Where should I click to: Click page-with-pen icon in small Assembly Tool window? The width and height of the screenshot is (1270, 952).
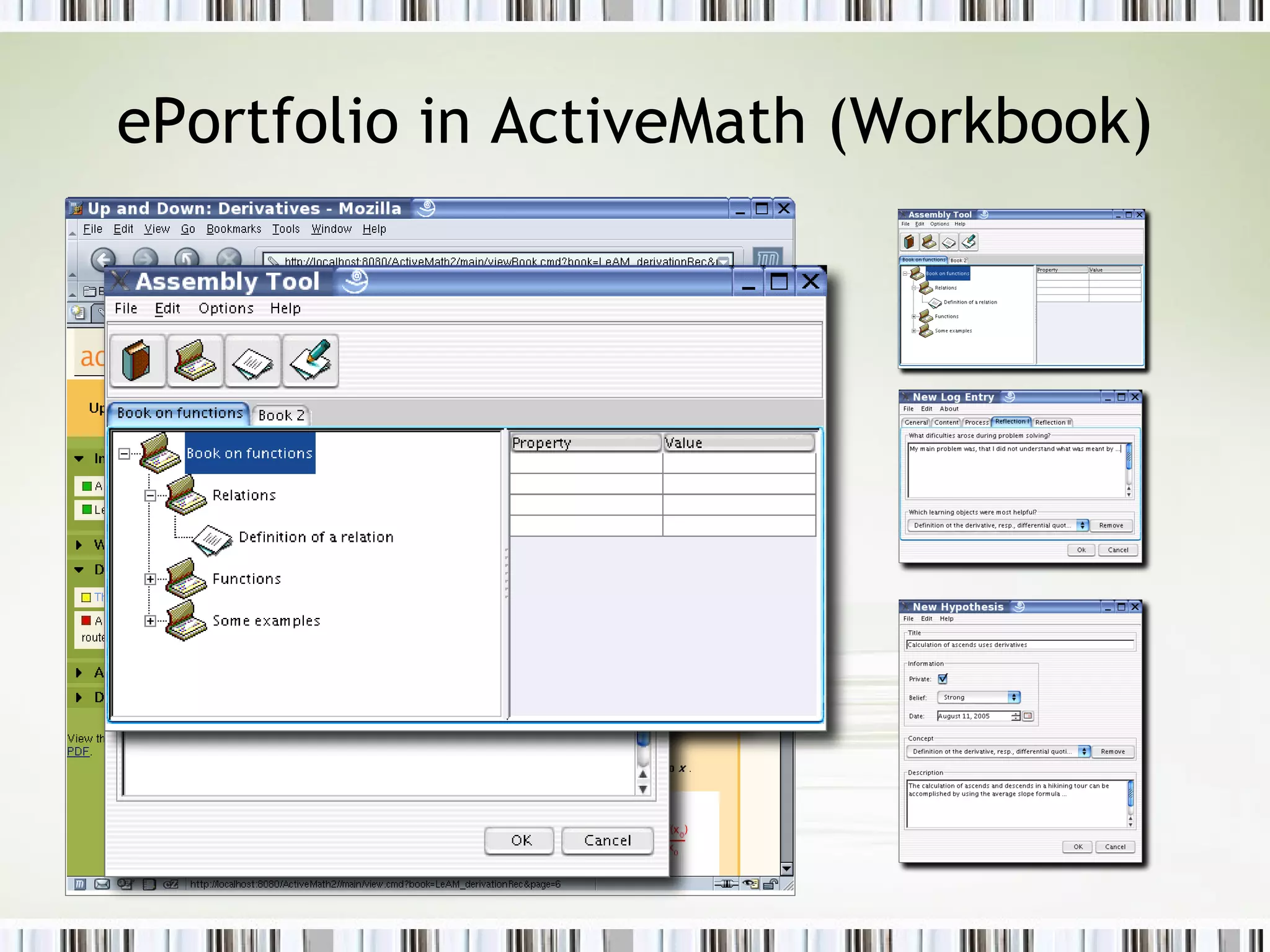pyautogui.click(x=969, y=242)
